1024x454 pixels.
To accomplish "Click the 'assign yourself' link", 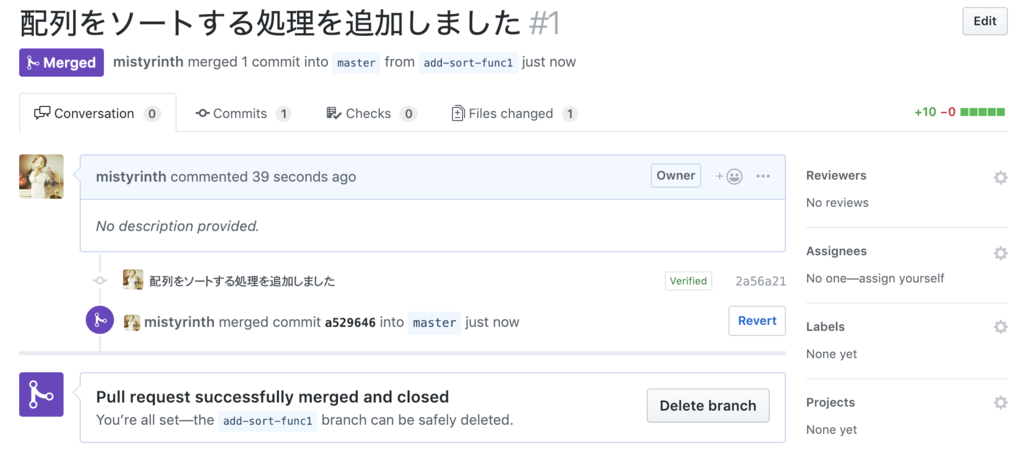I will 904,278.
